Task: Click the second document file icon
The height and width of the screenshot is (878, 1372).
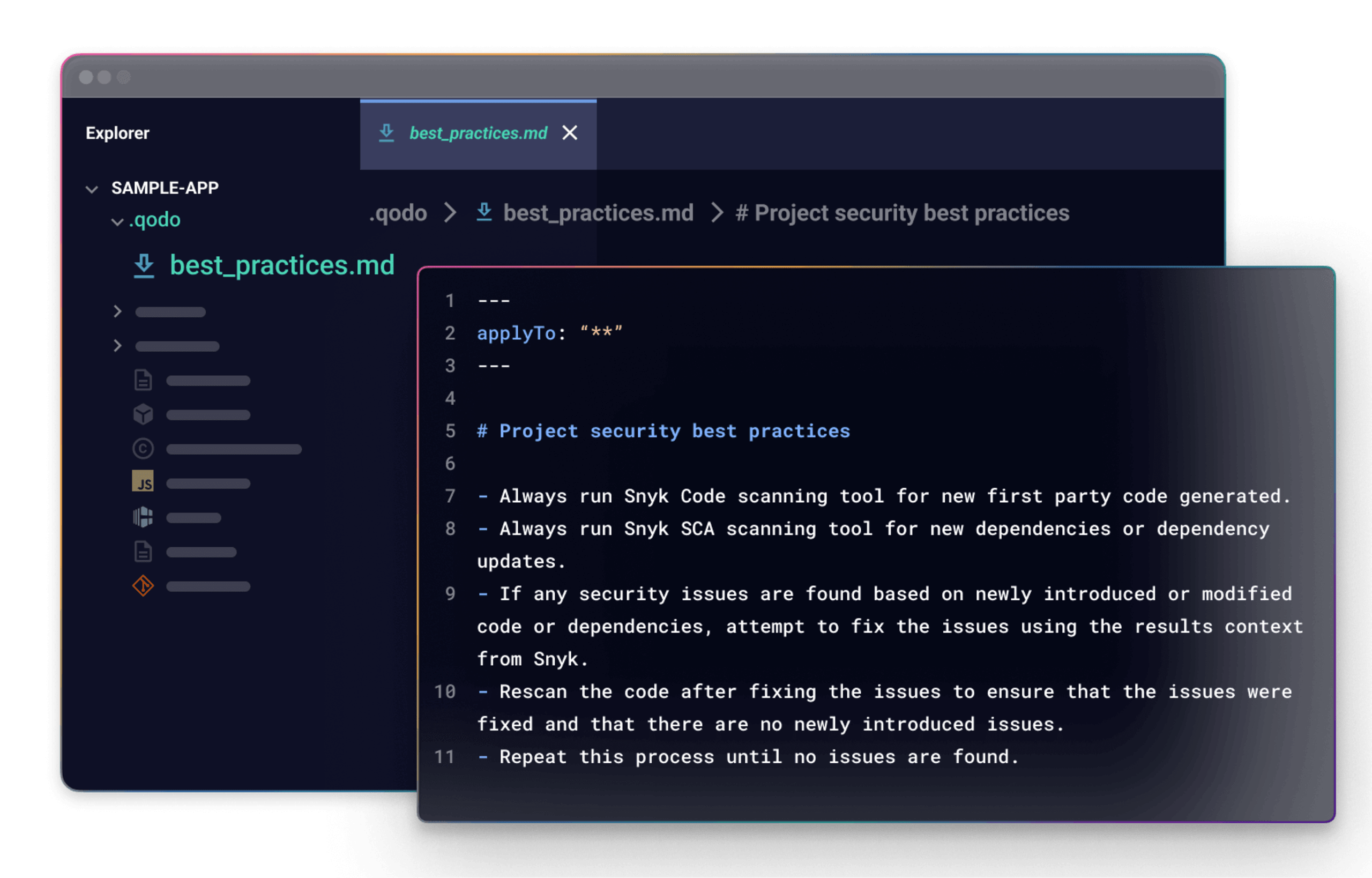Action: (143, 552)
